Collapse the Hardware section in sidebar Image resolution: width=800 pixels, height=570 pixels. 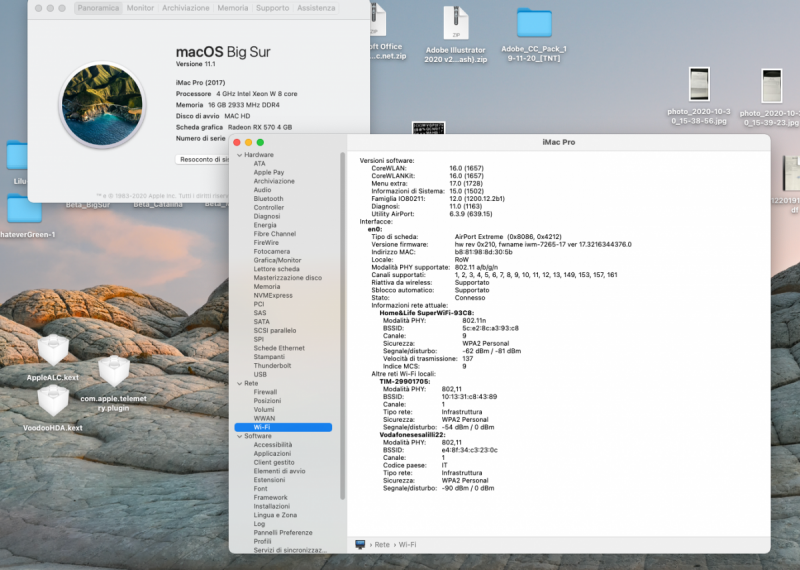(x=240, y=155)
